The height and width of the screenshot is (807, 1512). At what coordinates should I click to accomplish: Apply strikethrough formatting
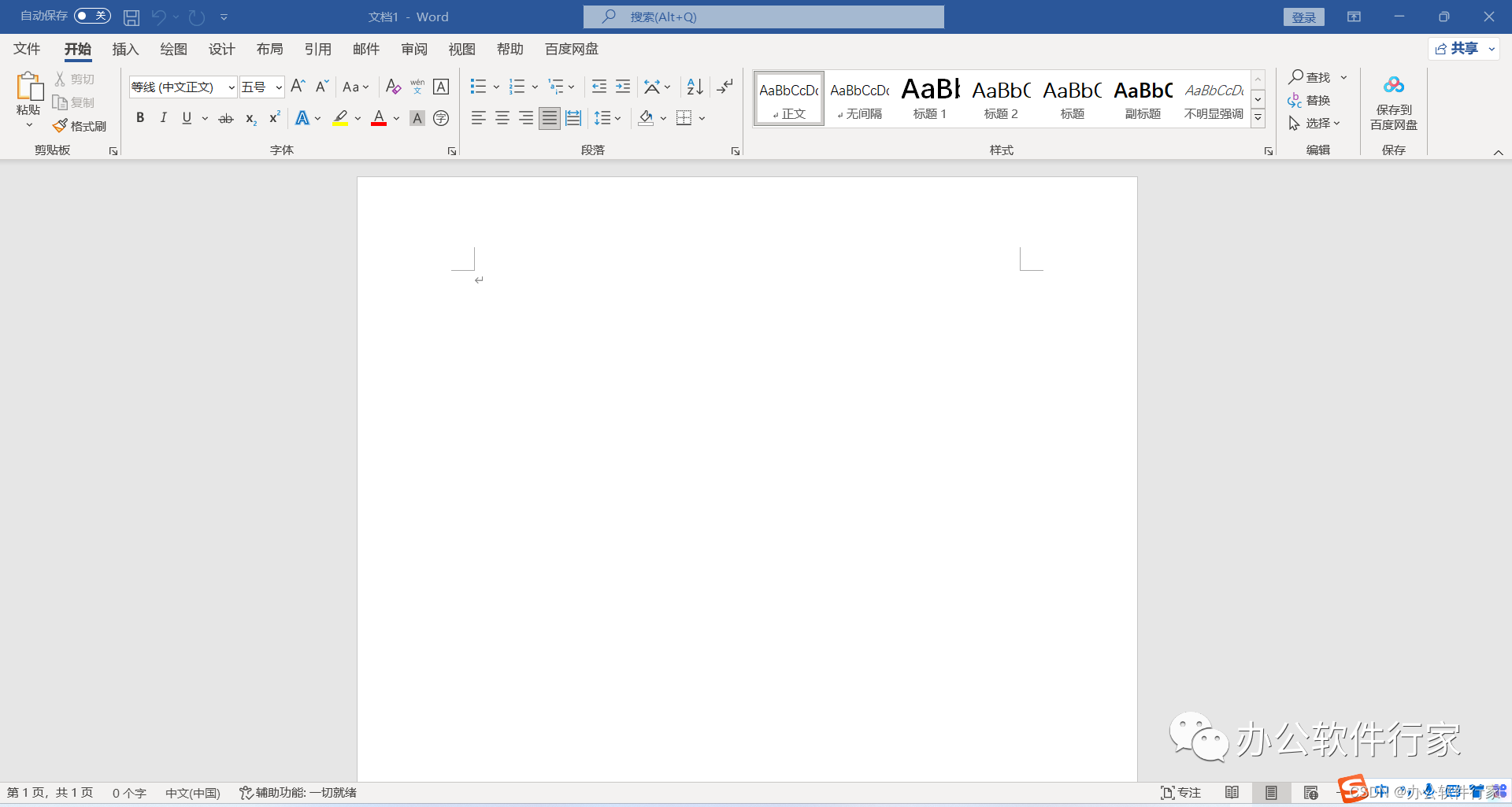[226, 118]
